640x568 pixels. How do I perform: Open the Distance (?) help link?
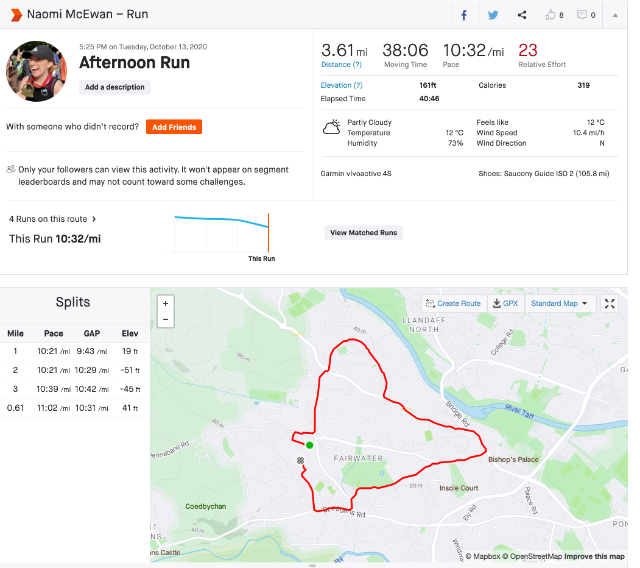point(335,64)
